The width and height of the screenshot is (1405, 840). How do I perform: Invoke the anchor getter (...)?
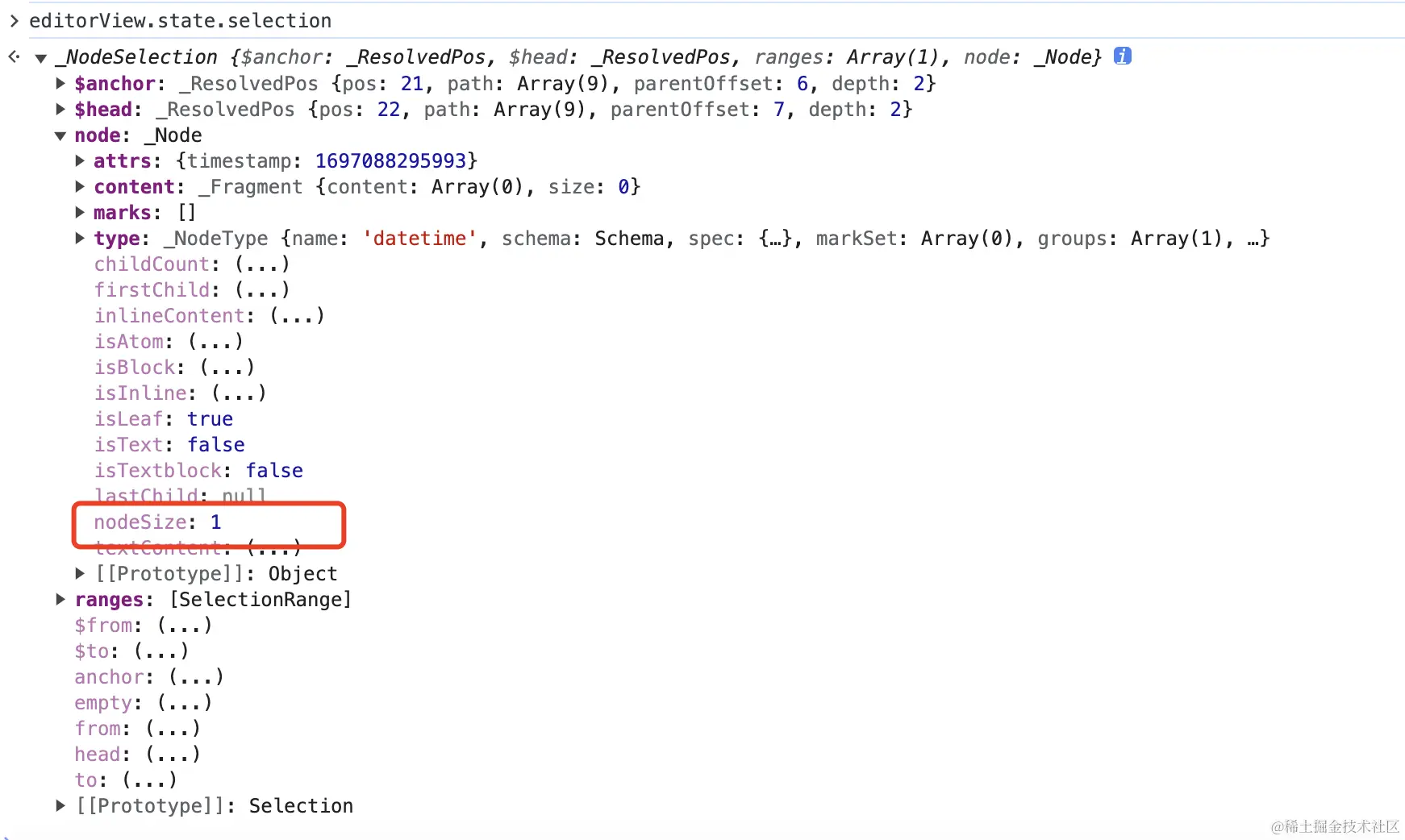pos(196,676)
